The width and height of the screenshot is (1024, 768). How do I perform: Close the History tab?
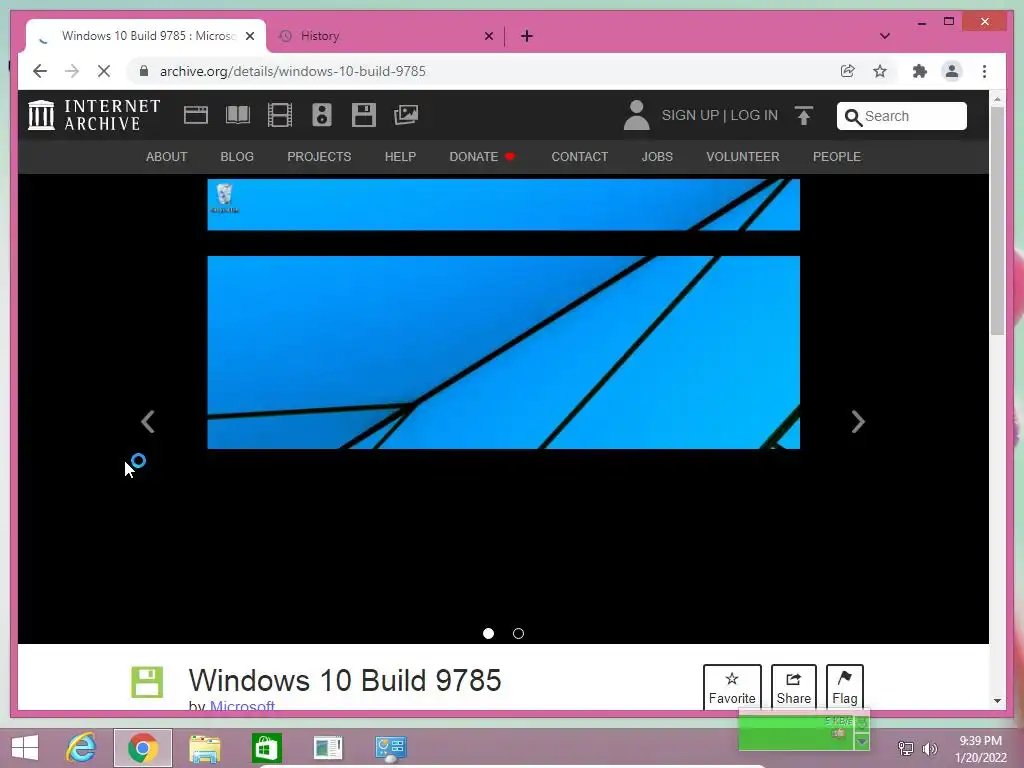coord(488,36)
